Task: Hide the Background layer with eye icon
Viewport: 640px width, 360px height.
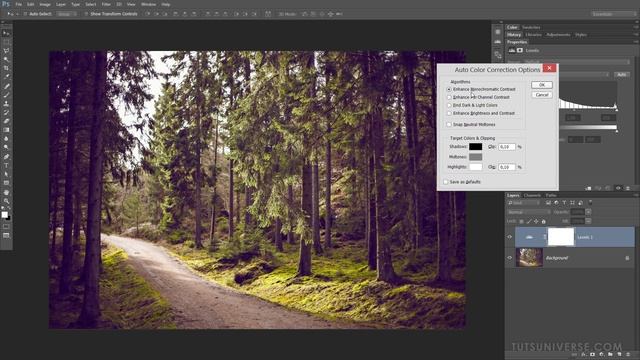Action: click(509, 258)
